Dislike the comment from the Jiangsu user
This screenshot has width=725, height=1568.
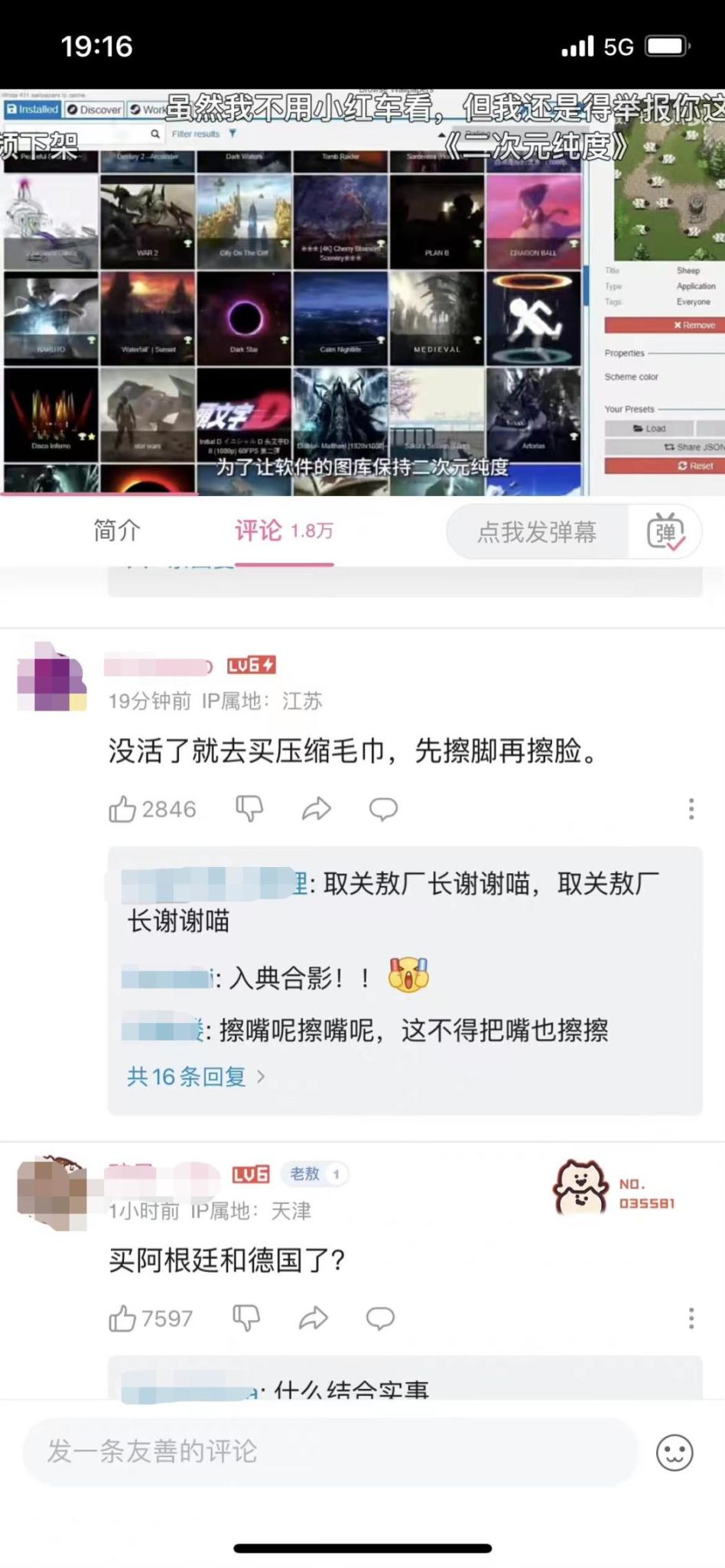tap(249, 809)
